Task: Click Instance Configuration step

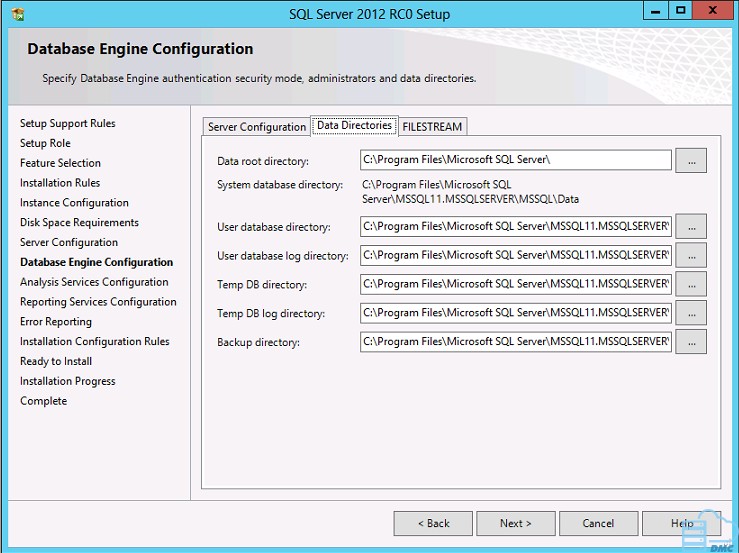Action: pyautogui.click(x=74, y=203)
